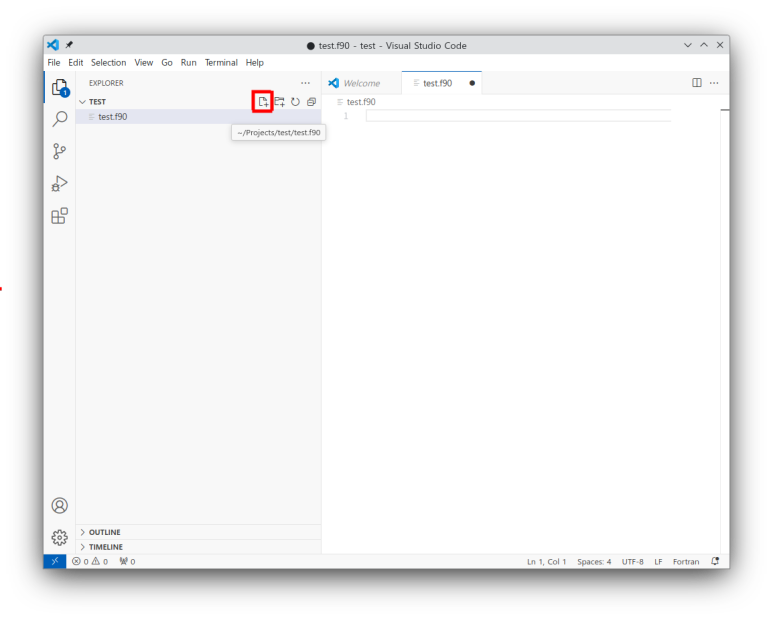
Task: Open the Extensions view
Action: (60, 215)
